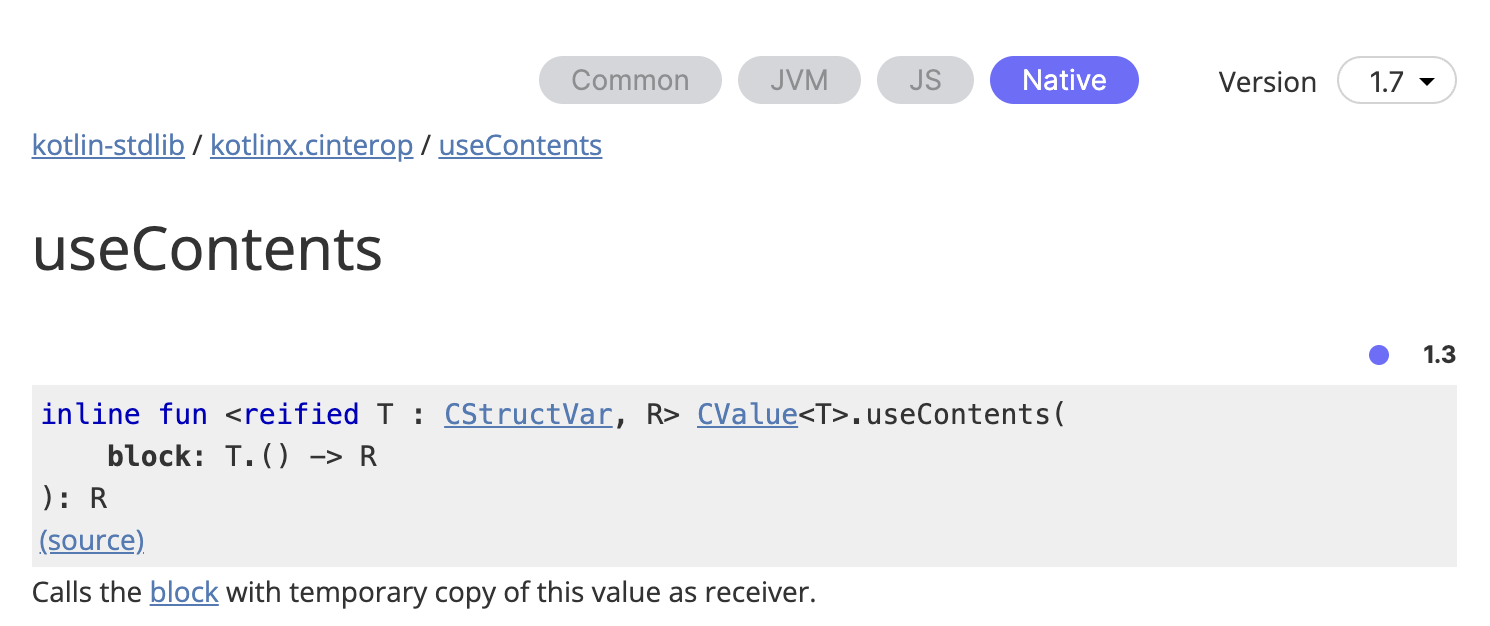Toggle the JVM platform filter
1490x626 pixels.
[x=799, y=80]
